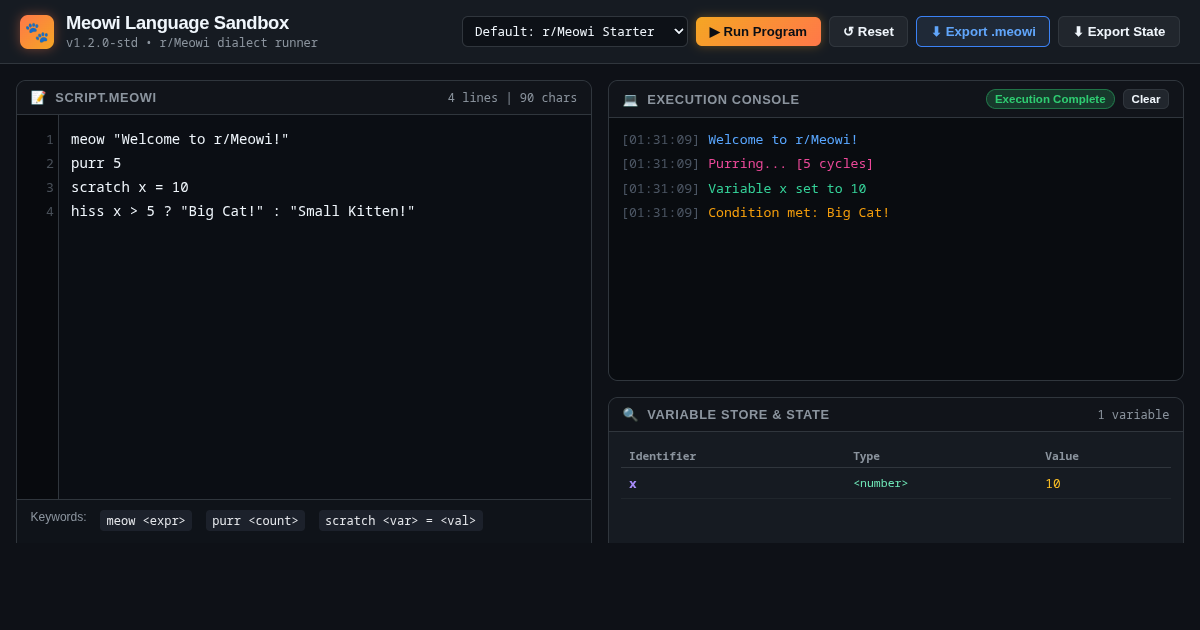Click the Type column header
1200x630 pixels.
(x=866, y=456)
